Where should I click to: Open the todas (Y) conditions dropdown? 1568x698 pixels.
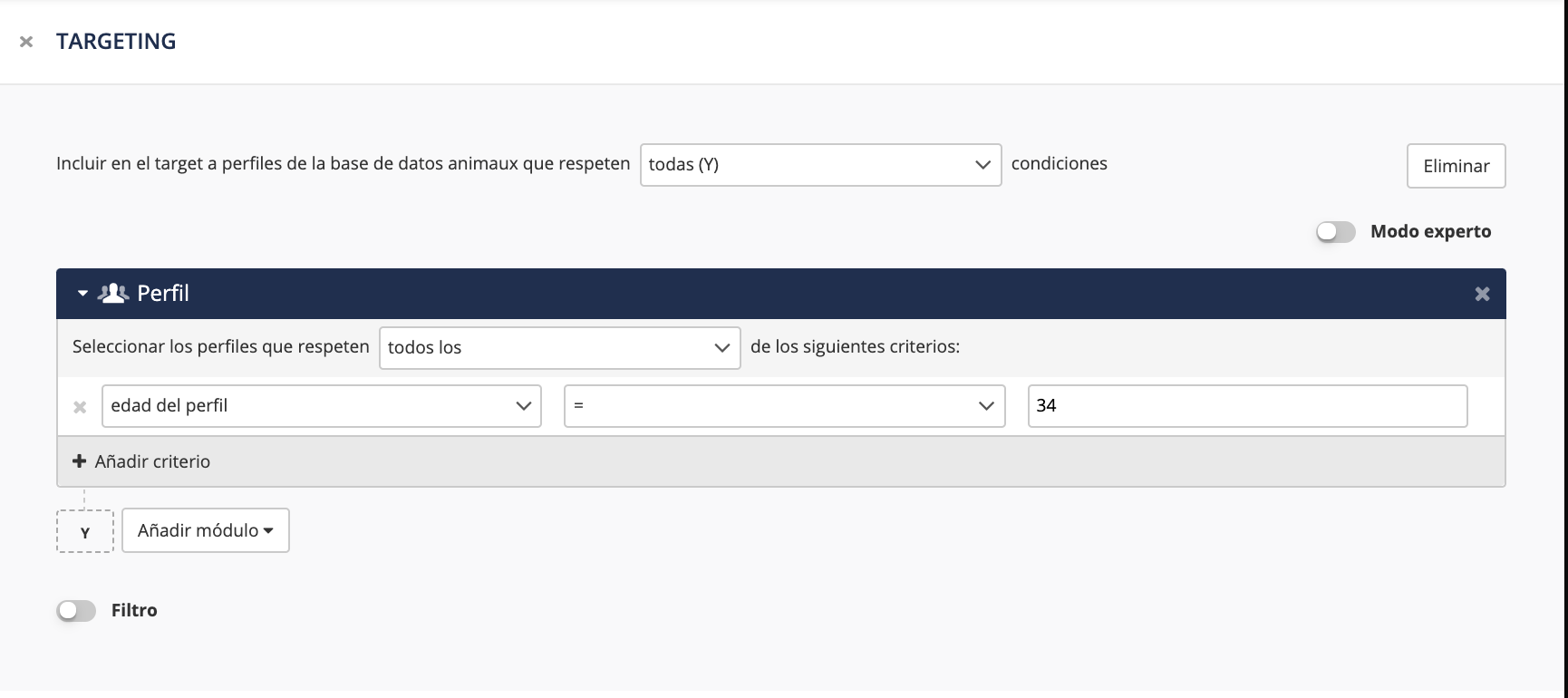click(820, 165)
